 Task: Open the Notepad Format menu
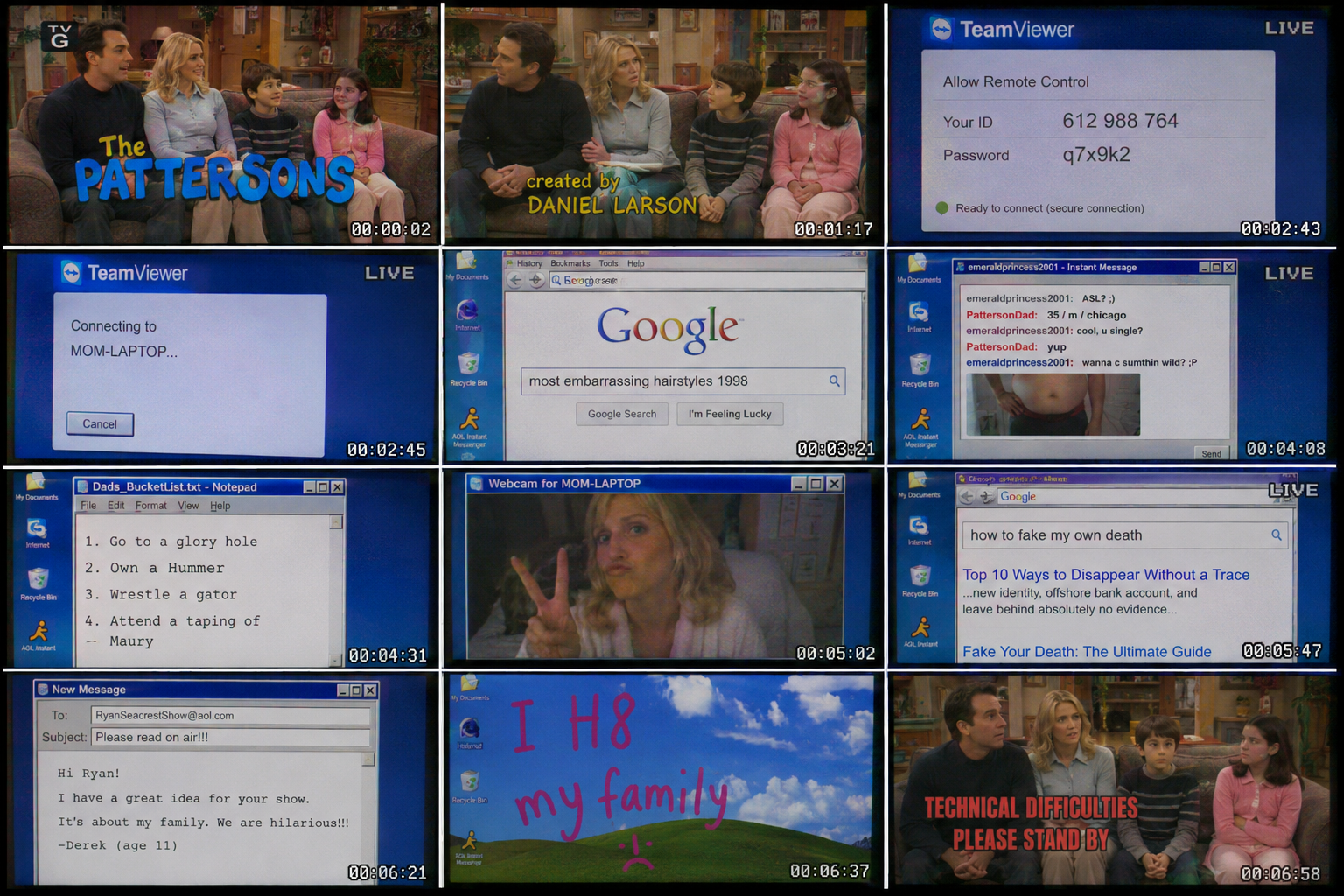point(150,506)
